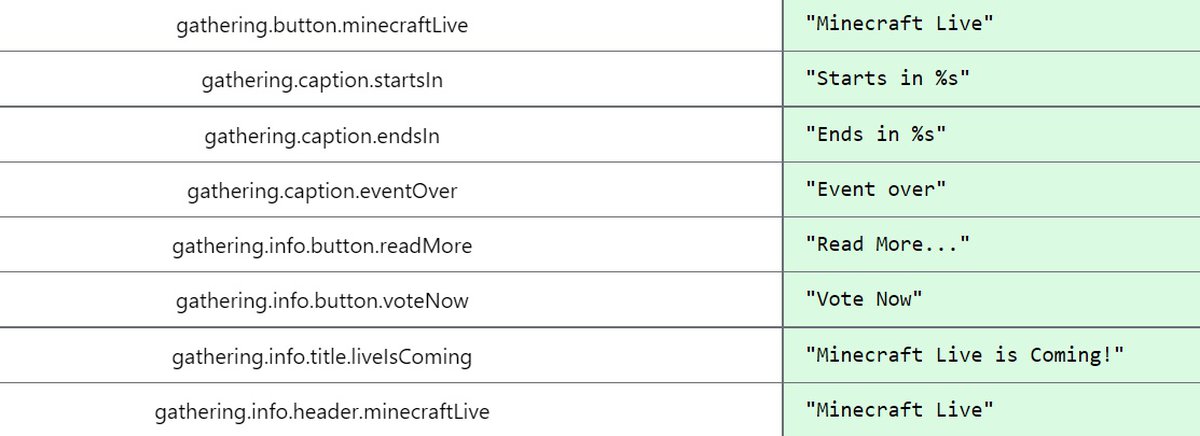Select the "Minecraft Live" value for gathering.info.header.minecraftLive
Screen dimensions: 1200x436
[900, 411]
